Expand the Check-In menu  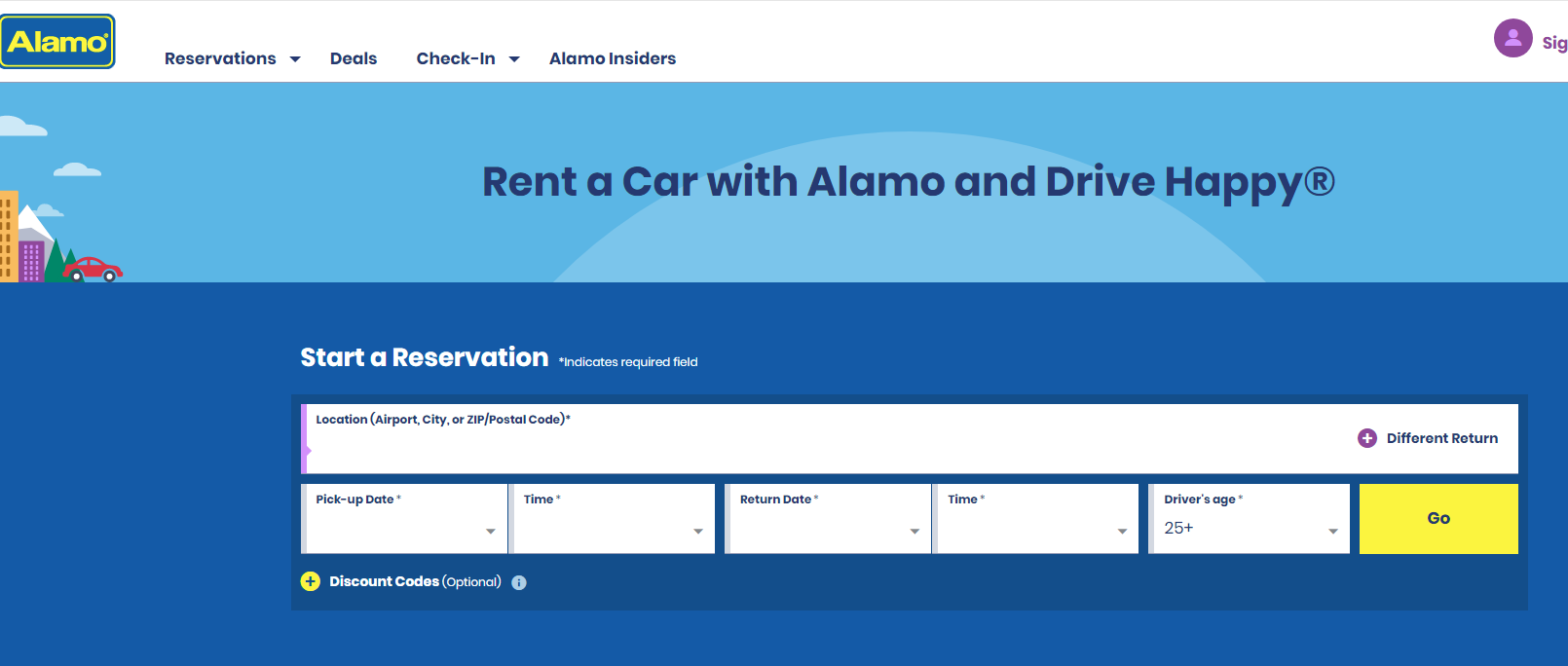pos(467,58)
